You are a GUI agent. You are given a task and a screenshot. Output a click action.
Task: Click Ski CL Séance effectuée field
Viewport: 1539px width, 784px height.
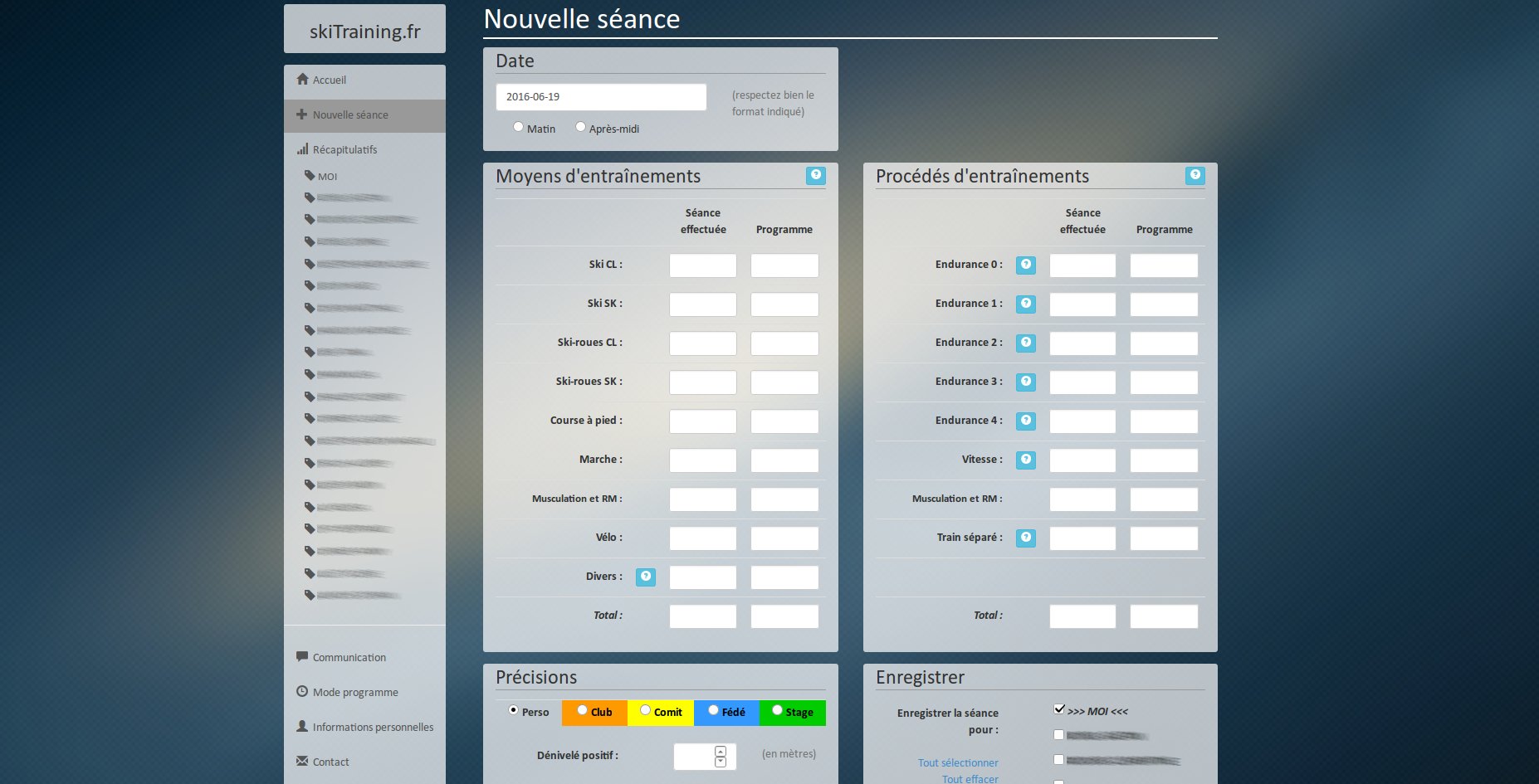(702, 265)
